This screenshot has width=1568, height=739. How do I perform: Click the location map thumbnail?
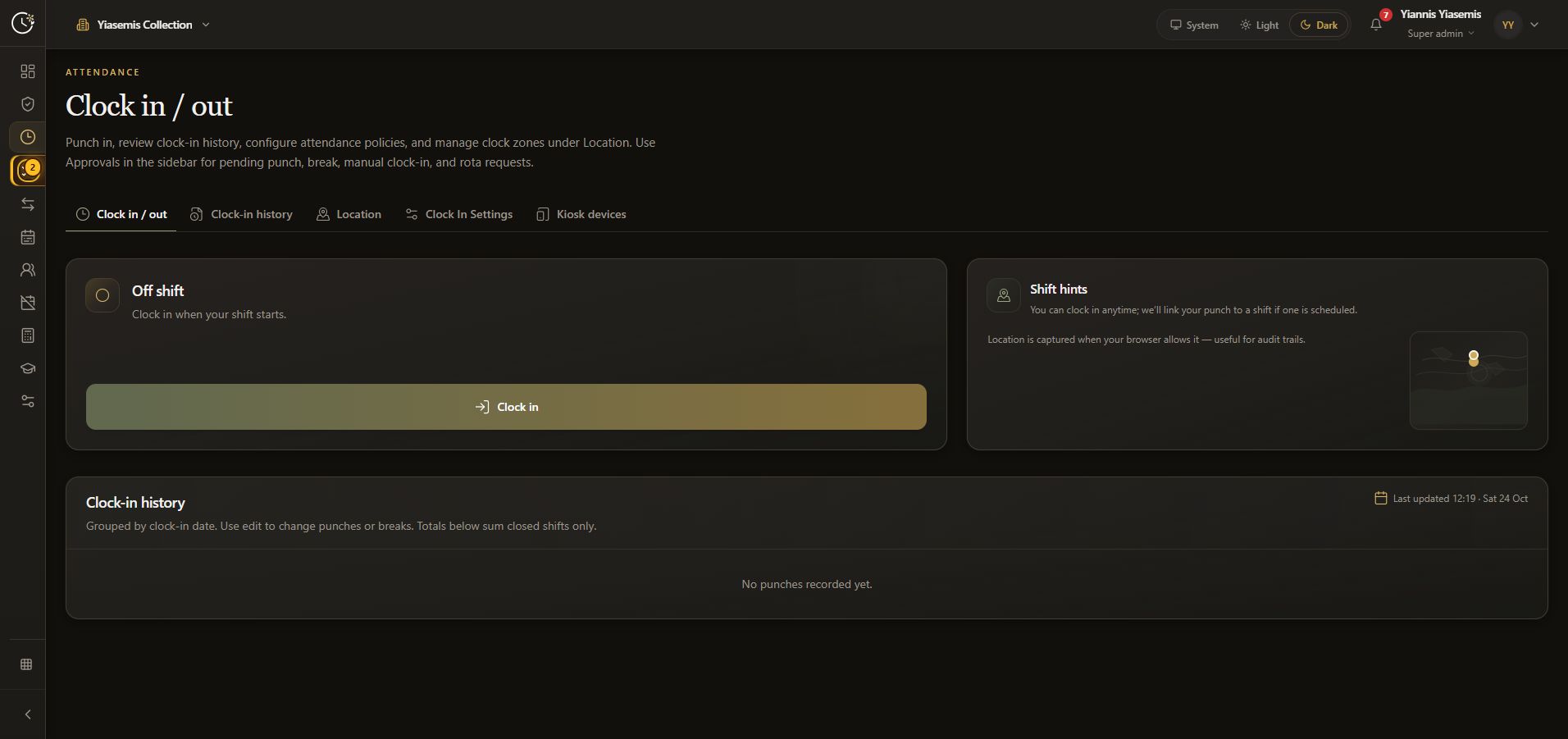[x=1468, y=381]
